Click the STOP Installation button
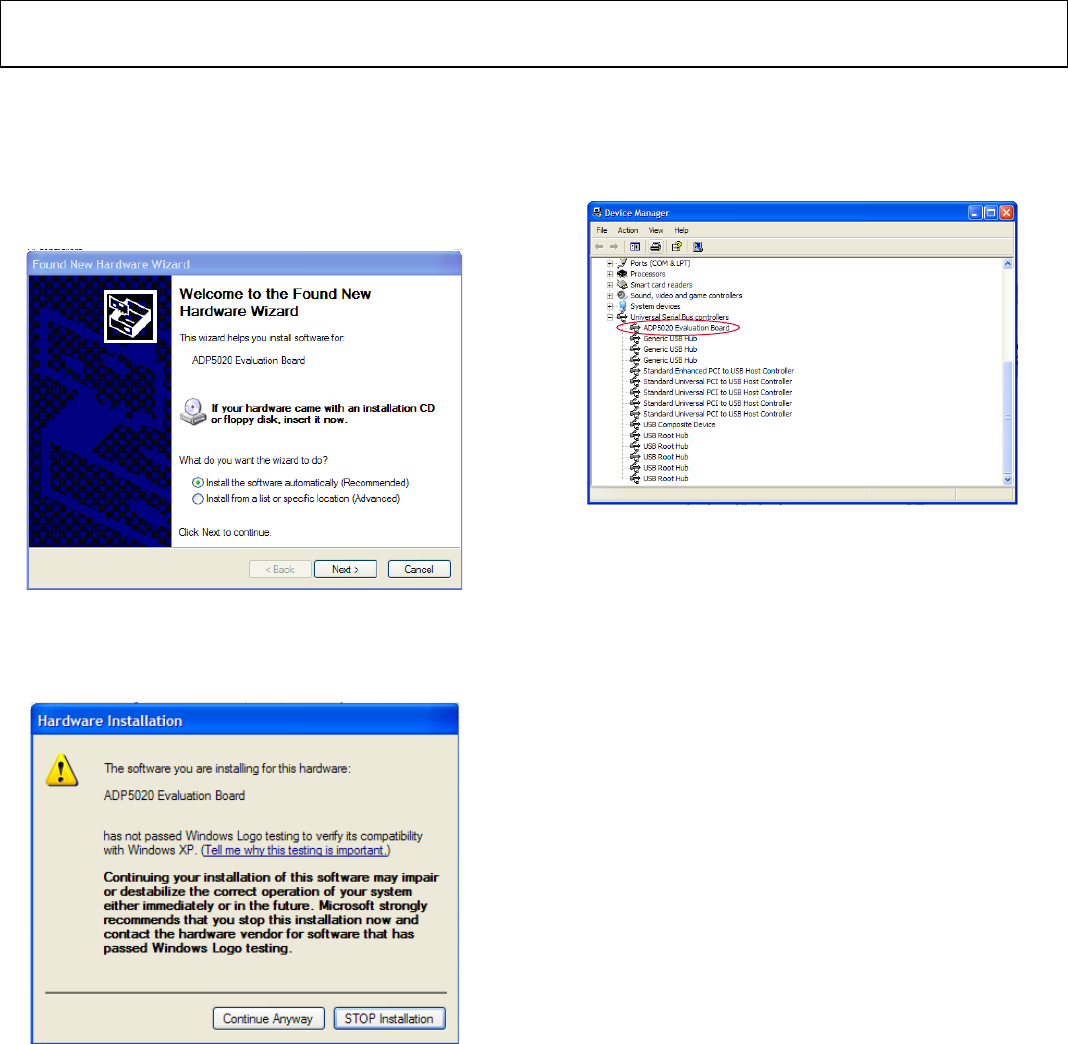 pyautogui.click(x=389, y=1019)
